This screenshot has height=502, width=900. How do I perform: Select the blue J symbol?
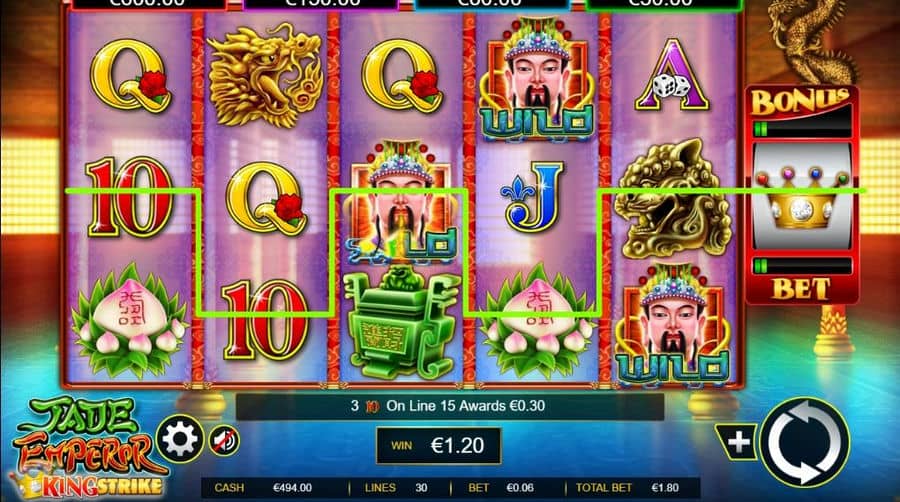(533, 196)
